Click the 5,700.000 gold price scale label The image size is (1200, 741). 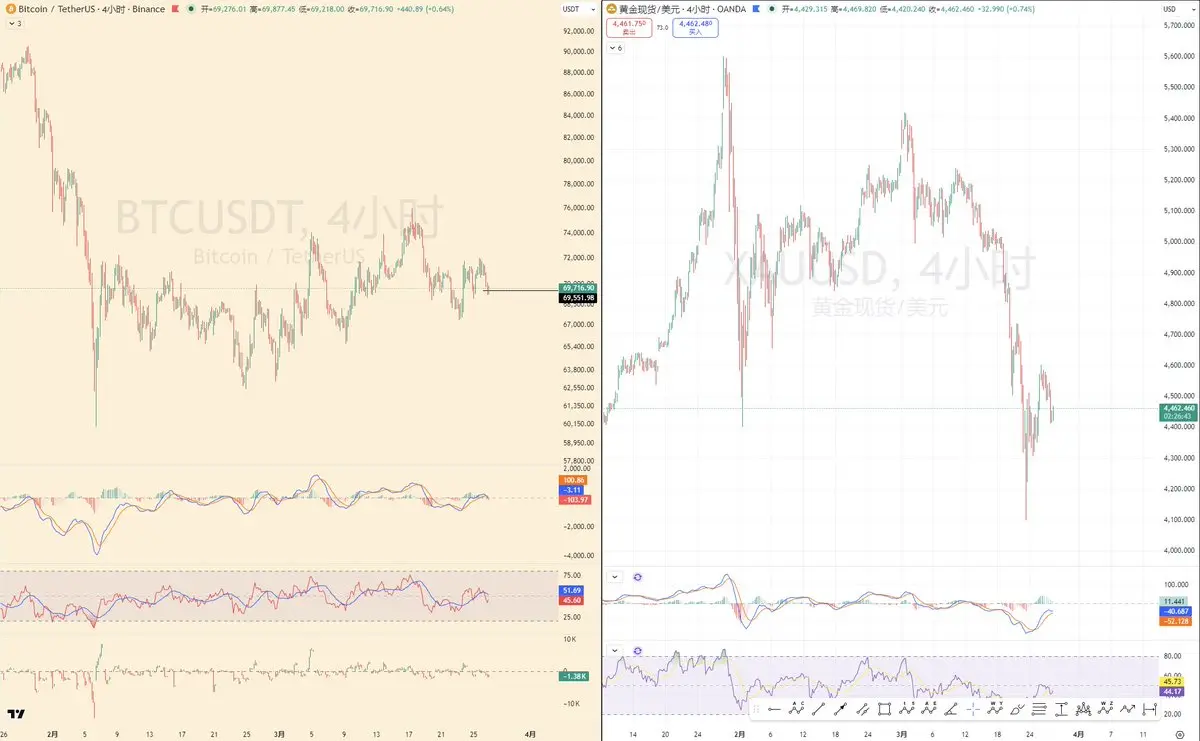1177,24
